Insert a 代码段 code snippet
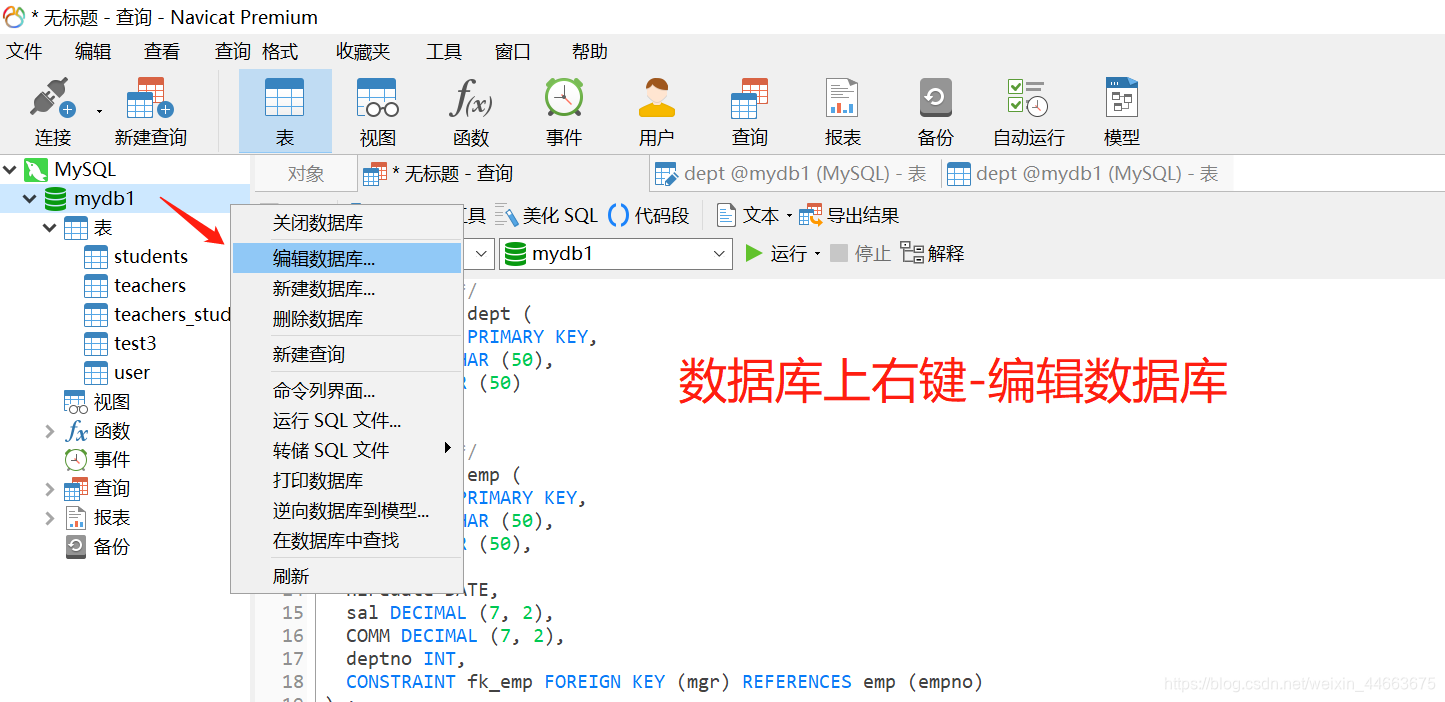This screenshot has height=702, width=1445. pos(649,215)
